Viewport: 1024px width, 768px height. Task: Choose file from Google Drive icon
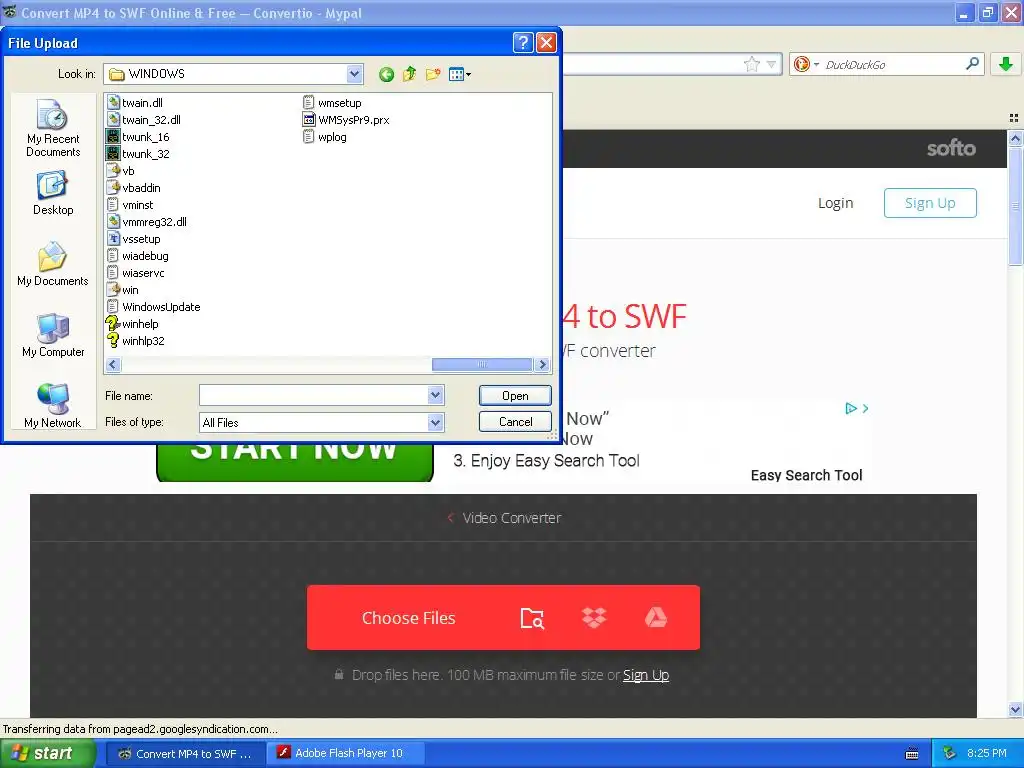click(x=656, y=618)
